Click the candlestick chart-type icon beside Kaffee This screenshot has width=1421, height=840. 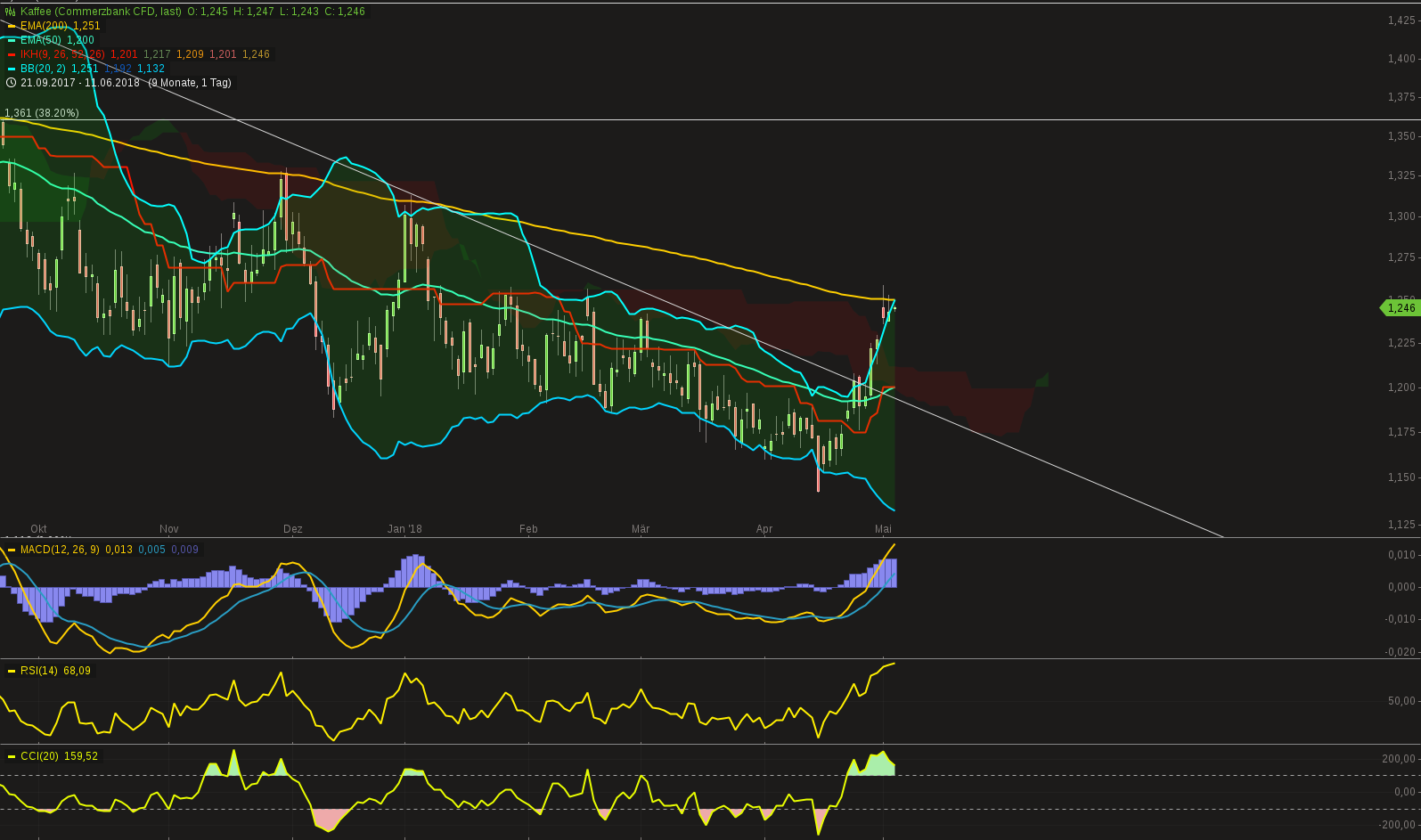[10, 12]
